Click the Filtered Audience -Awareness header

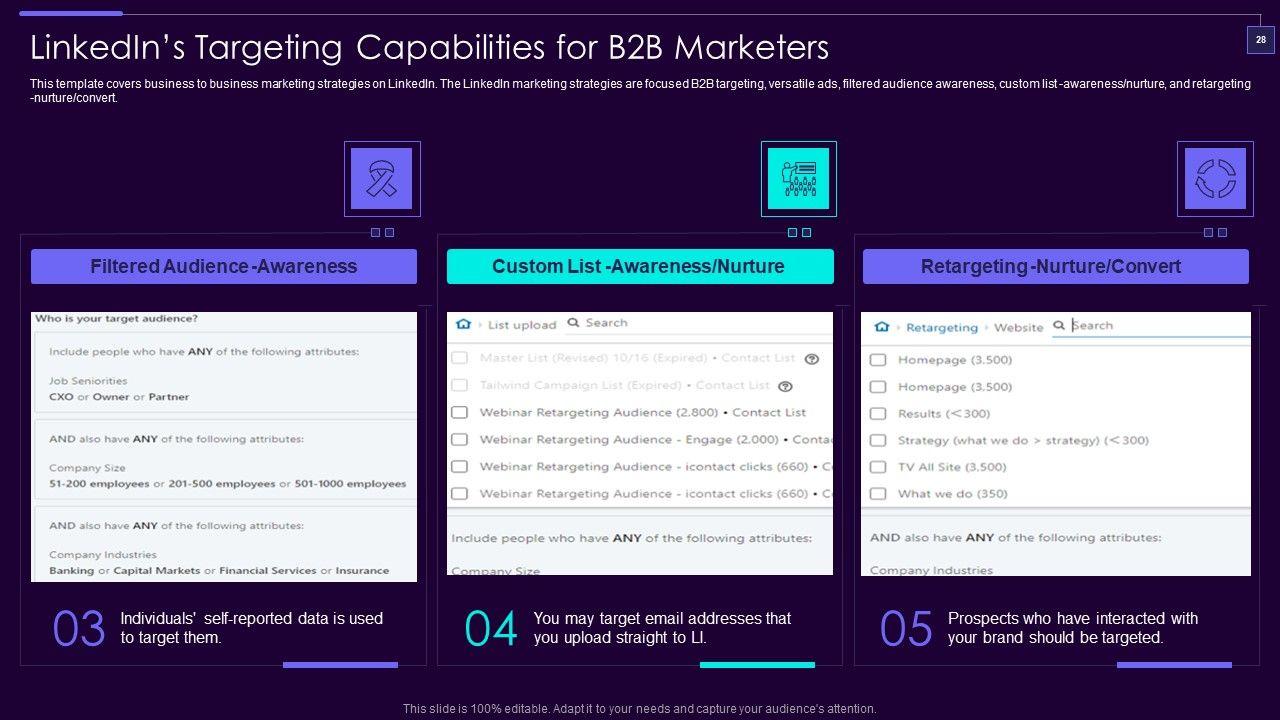coord(224,267)
